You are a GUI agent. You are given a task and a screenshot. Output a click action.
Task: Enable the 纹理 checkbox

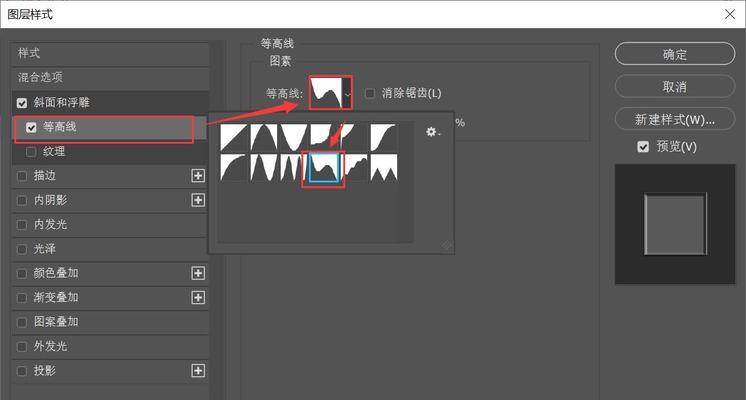coord(31,152)
